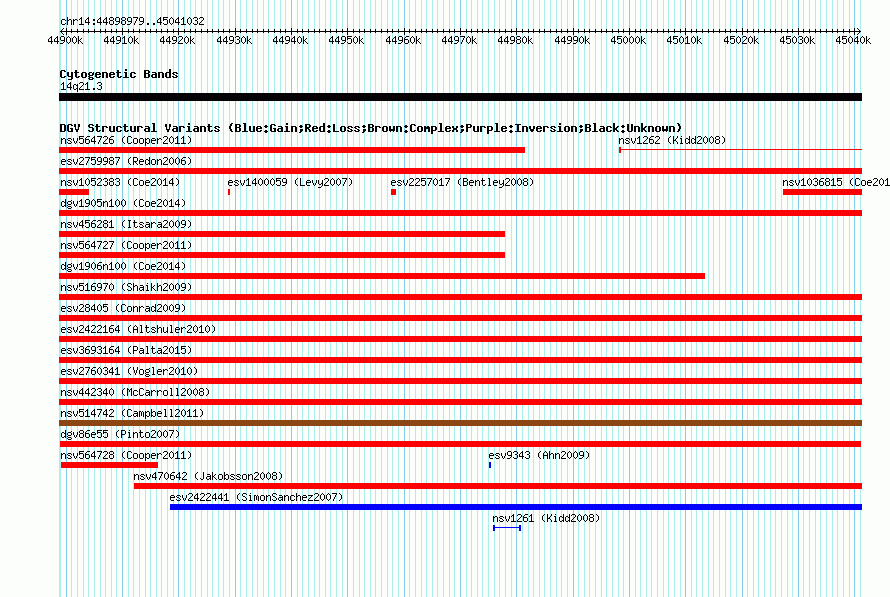Click esv2422164 (Altshuler2010) label
Image resolution: width=890 pixels, height=597 pixels.
(x=138, y=329)
